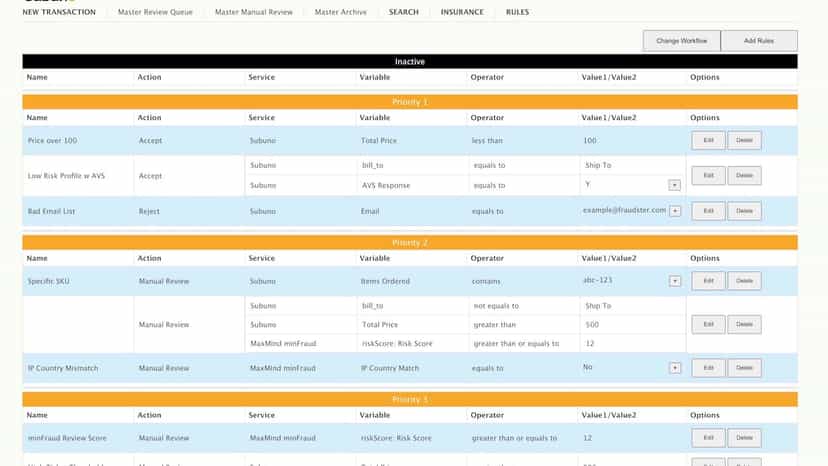Click the 'not equals to' operator cell
This screenshot has height=466, width=828.
[496, 306]
